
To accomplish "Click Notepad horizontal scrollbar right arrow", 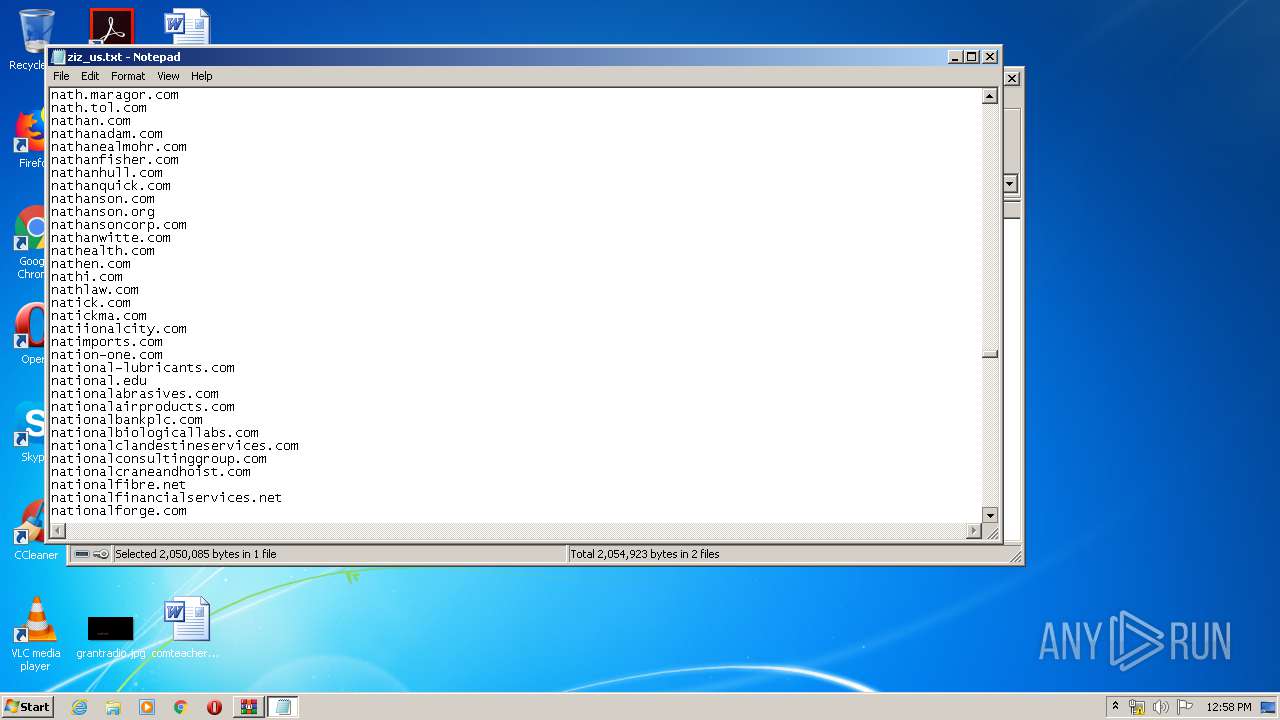I will click(x=974, y=531).
